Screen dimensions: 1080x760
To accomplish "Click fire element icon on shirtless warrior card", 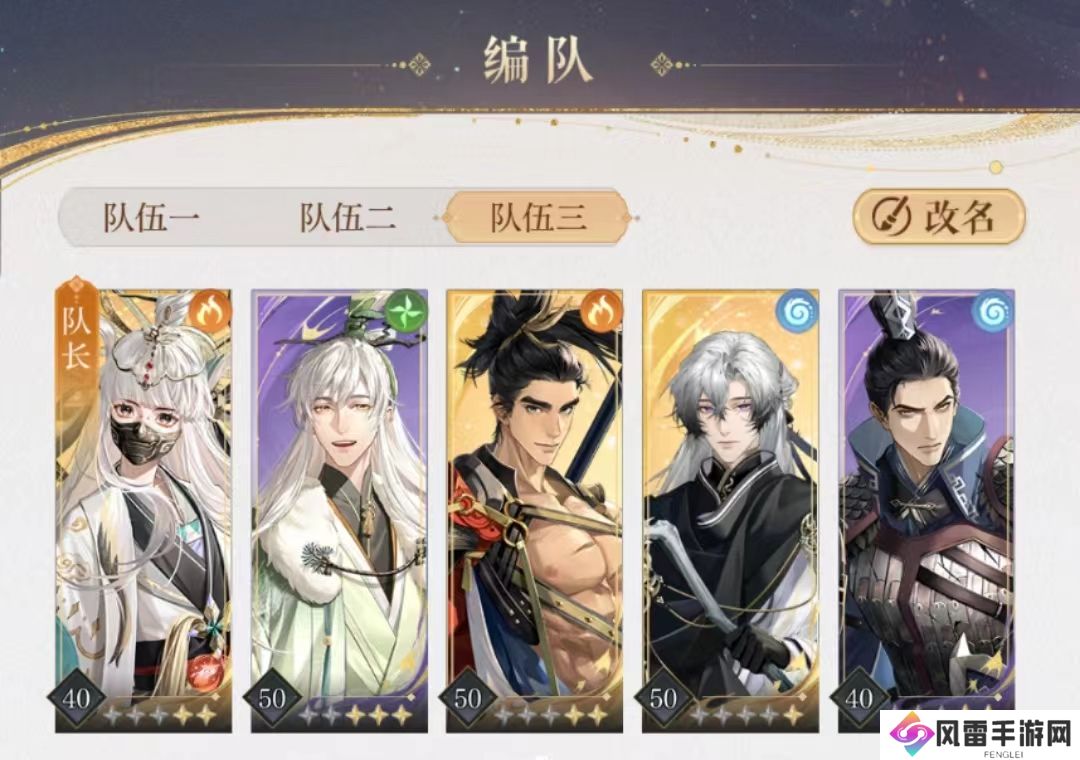I will click(x=601, y=310).
